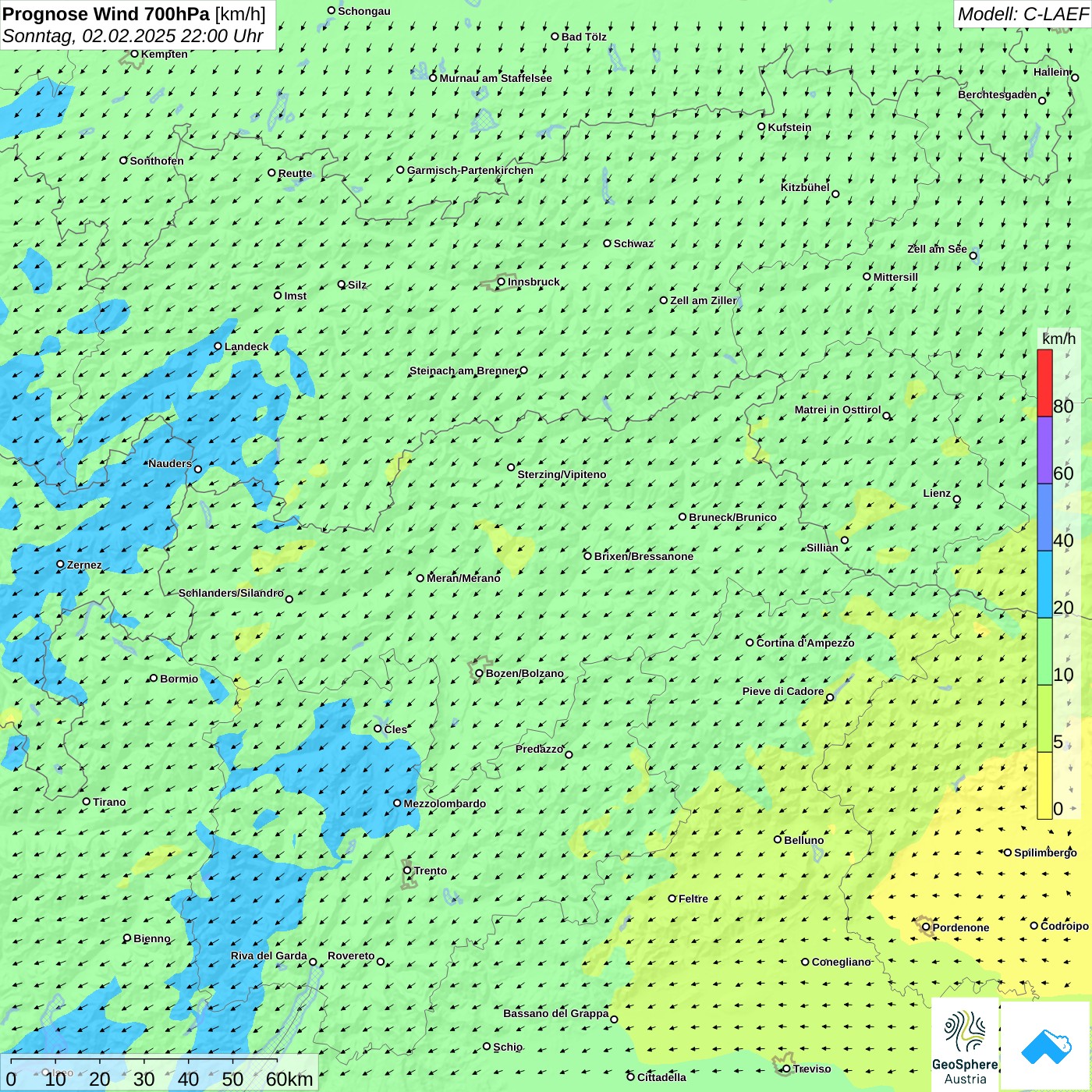1092x1092 pixels.
Task: Click the Landeck city marker
Action: coord(218,346)
